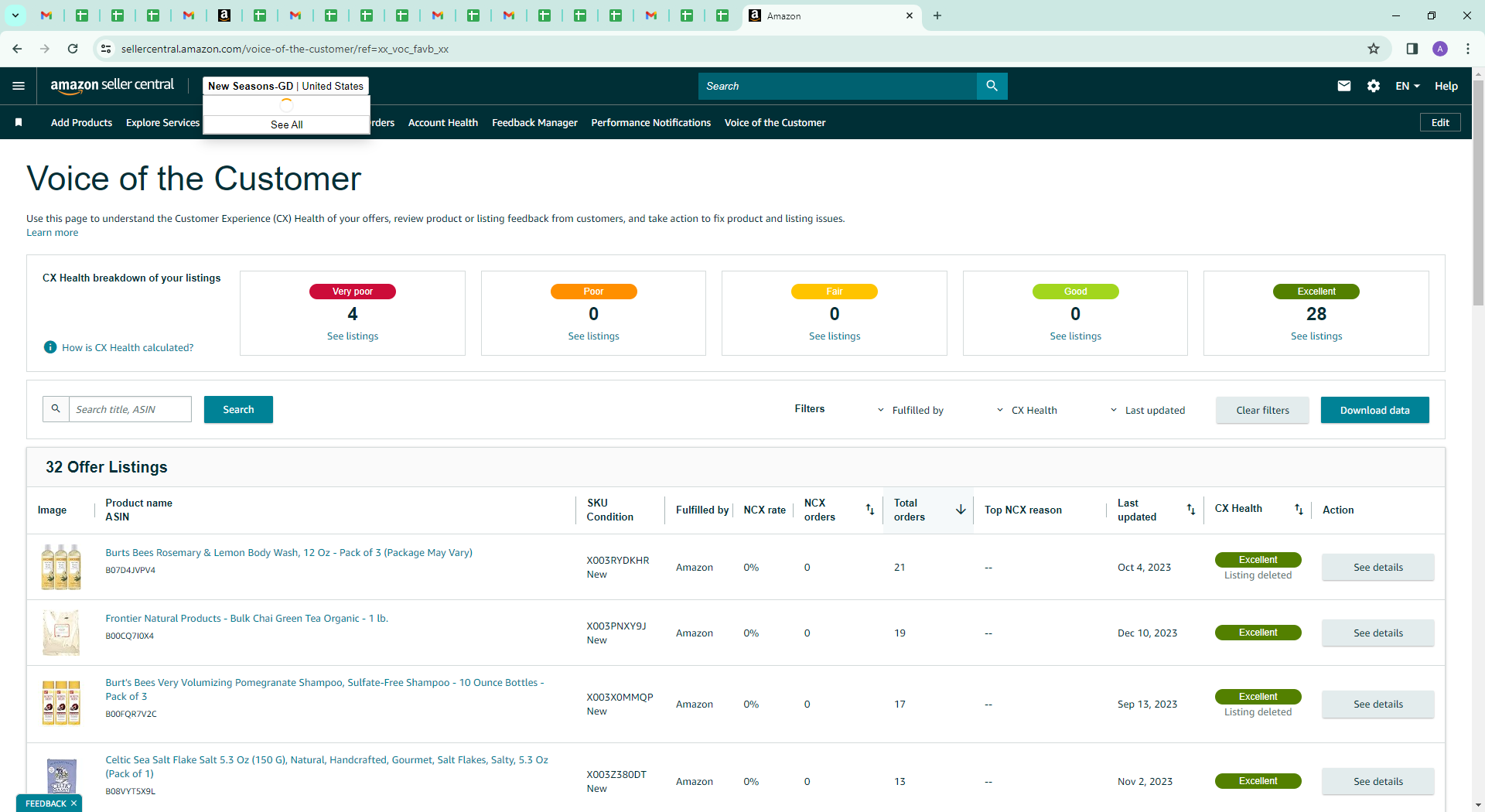Screen dimensions: 1485x812
Task: Open the Help menu
Action: [x=1446, y=86]
